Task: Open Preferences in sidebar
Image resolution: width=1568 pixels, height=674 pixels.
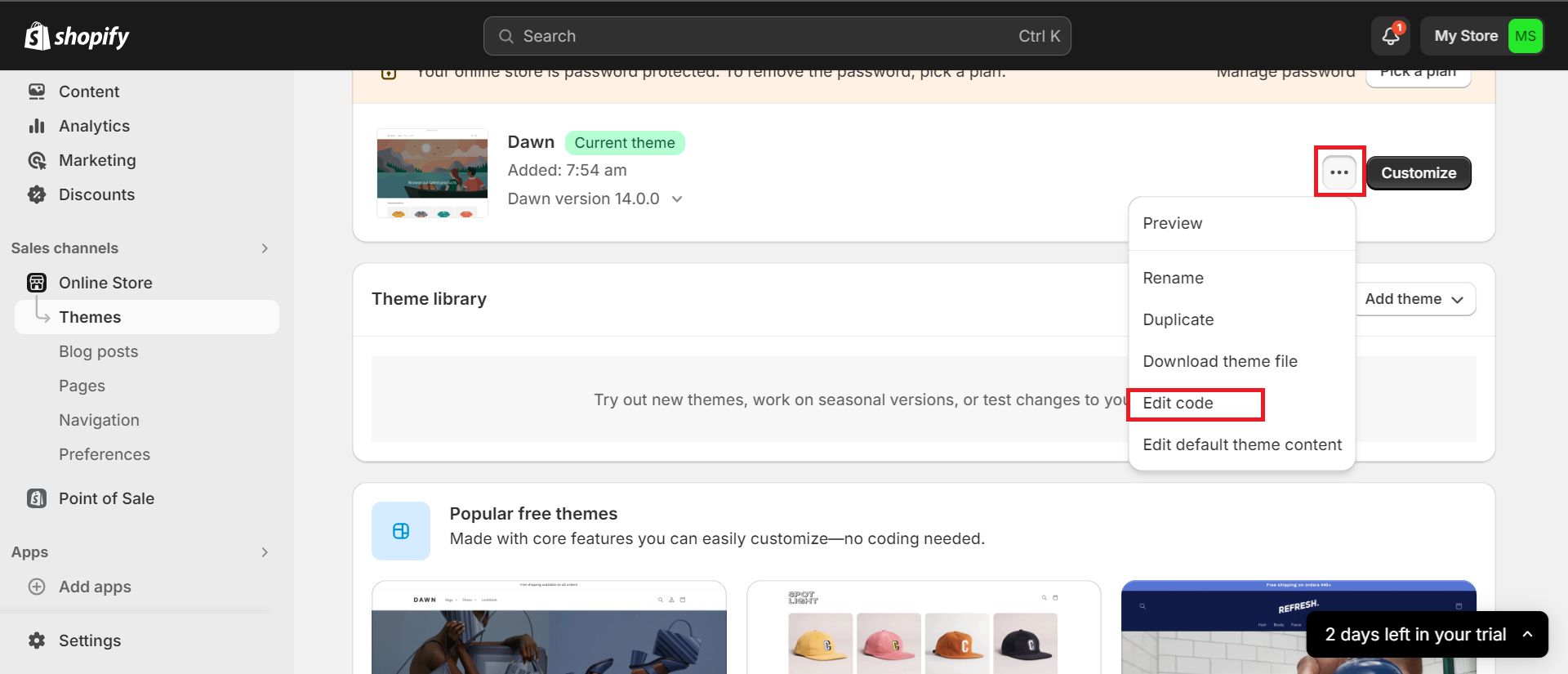Action: [x=105, y=454]
